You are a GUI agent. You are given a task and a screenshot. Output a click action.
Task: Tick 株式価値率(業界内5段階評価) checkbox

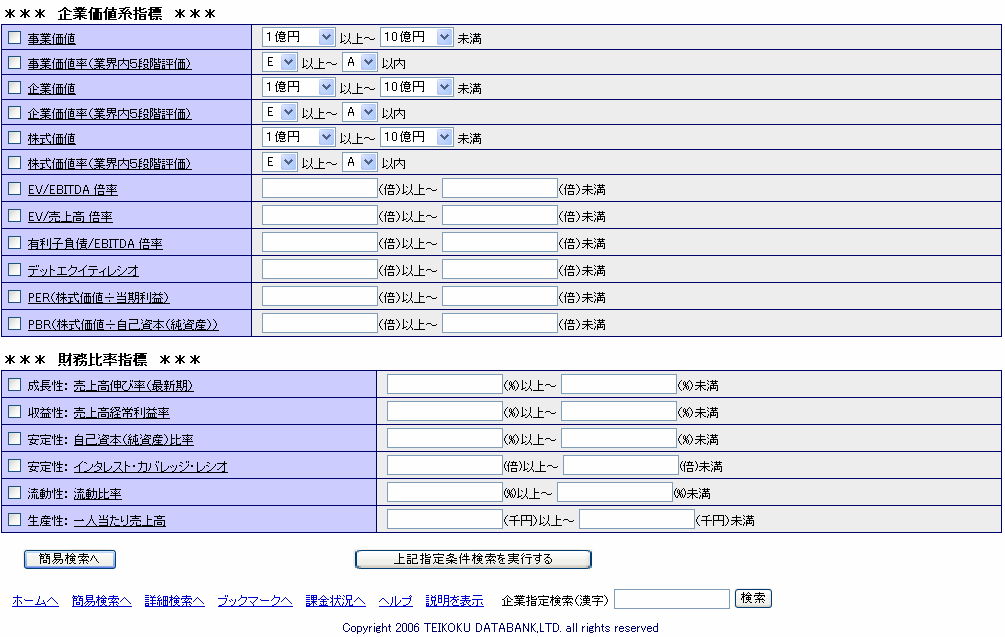[x=14, y=163]
